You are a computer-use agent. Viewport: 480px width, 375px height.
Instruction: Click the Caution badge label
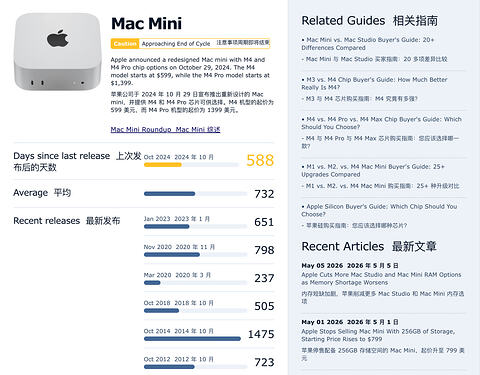[125, 44]
